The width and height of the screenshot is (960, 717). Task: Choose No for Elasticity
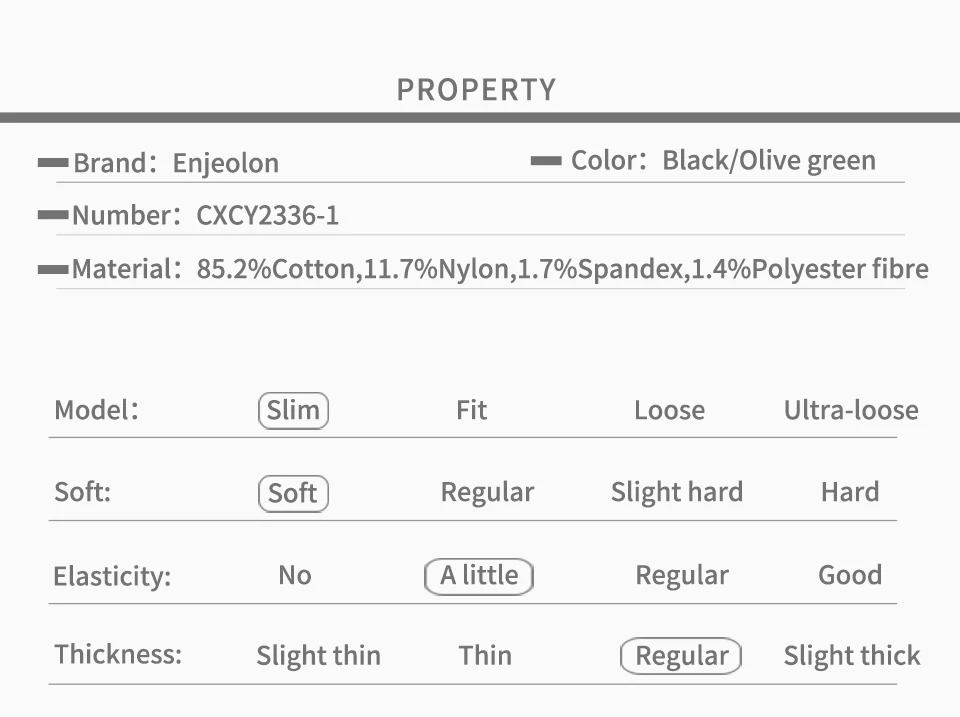295,576
